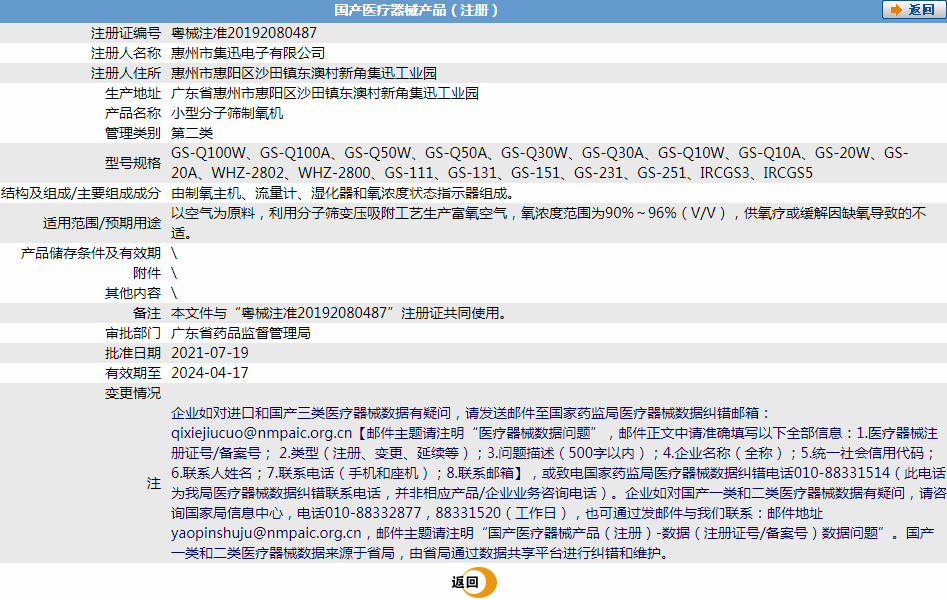Click the 生产地址 label
The width and height of the screenshot is (947, 600).
tap(133, 93)
